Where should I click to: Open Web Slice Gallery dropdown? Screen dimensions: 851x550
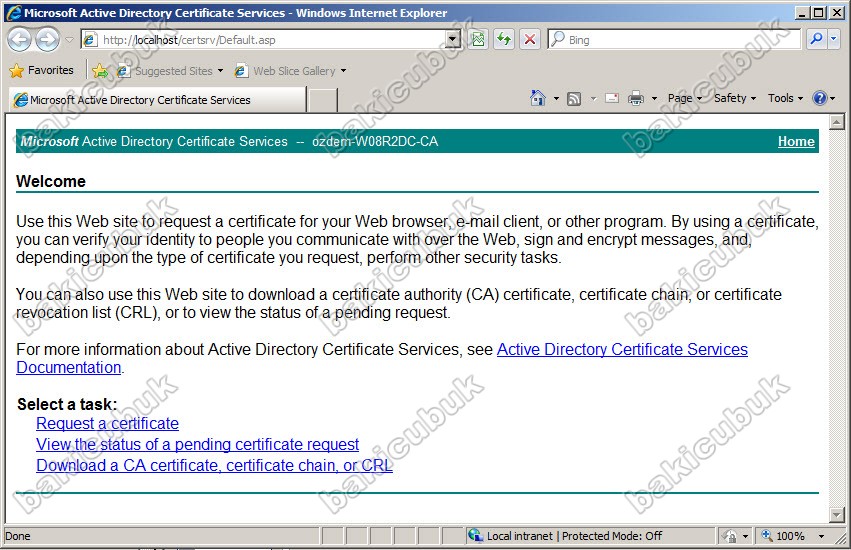click(290, 71)
